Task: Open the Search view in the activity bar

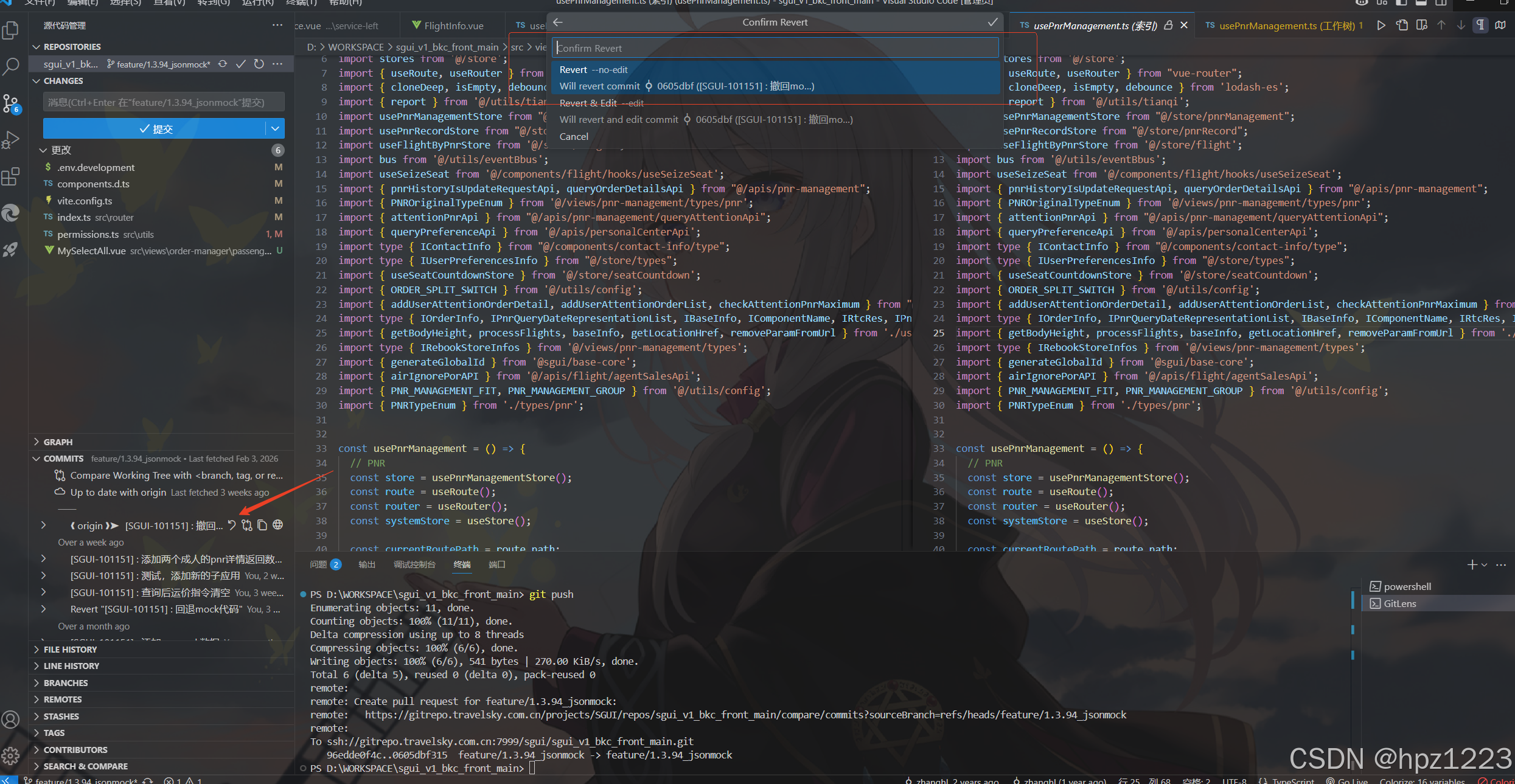Action: [x=11, y=66]
